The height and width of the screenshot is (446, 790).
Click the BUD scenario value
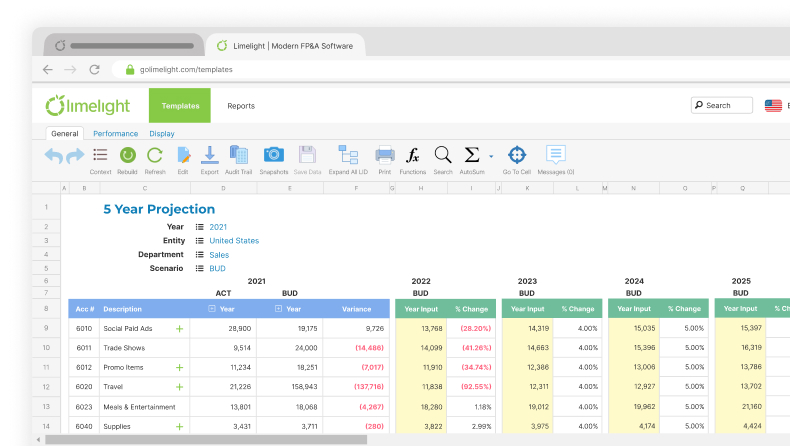click(217, 269)
